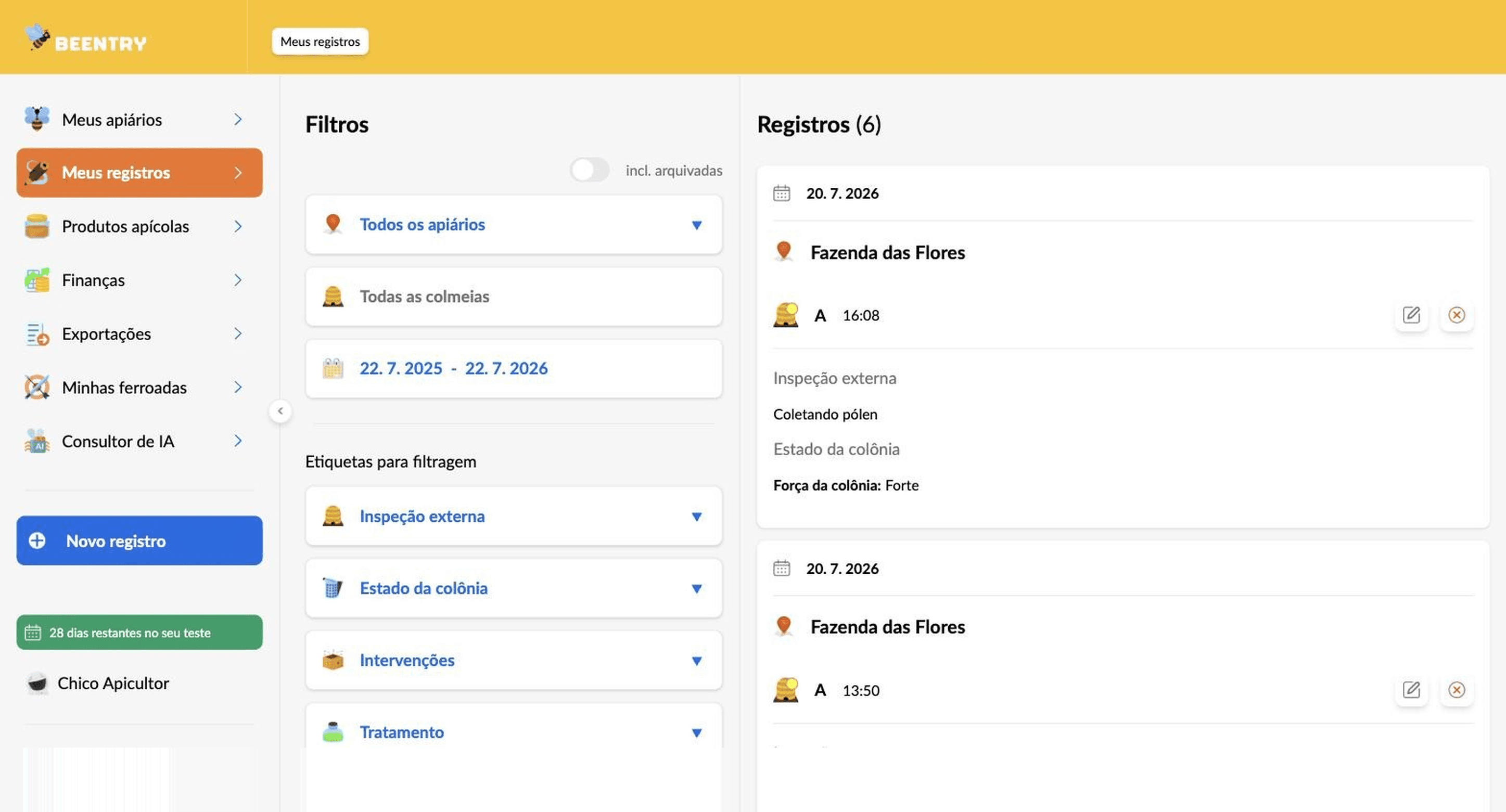Viewport: 1506px width, 812px height.
Task: Click the Consultor de IA robot bee icon
Action: [37, 441]
